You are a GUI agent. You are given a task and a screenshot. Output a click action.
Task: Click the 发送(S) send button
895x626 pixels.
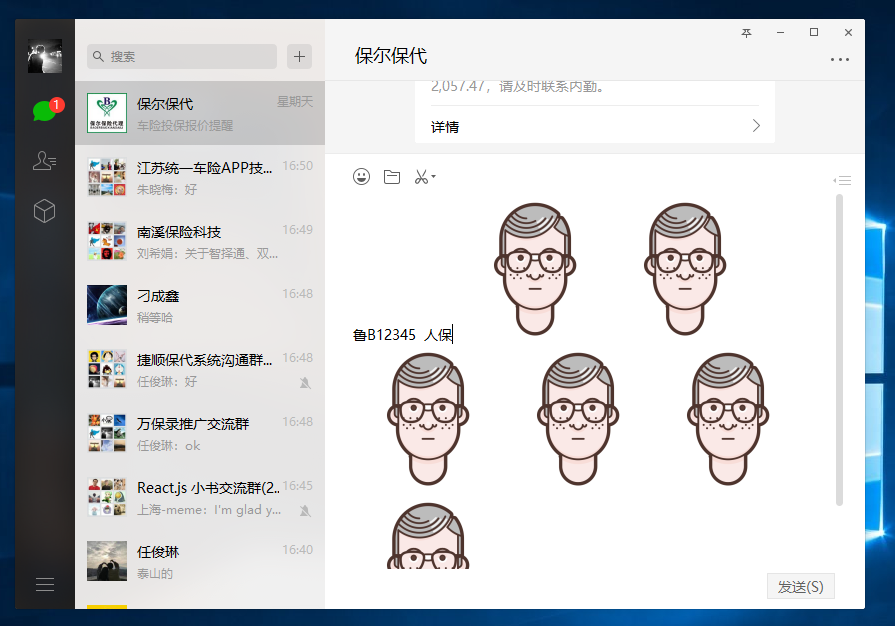[800, 587]
